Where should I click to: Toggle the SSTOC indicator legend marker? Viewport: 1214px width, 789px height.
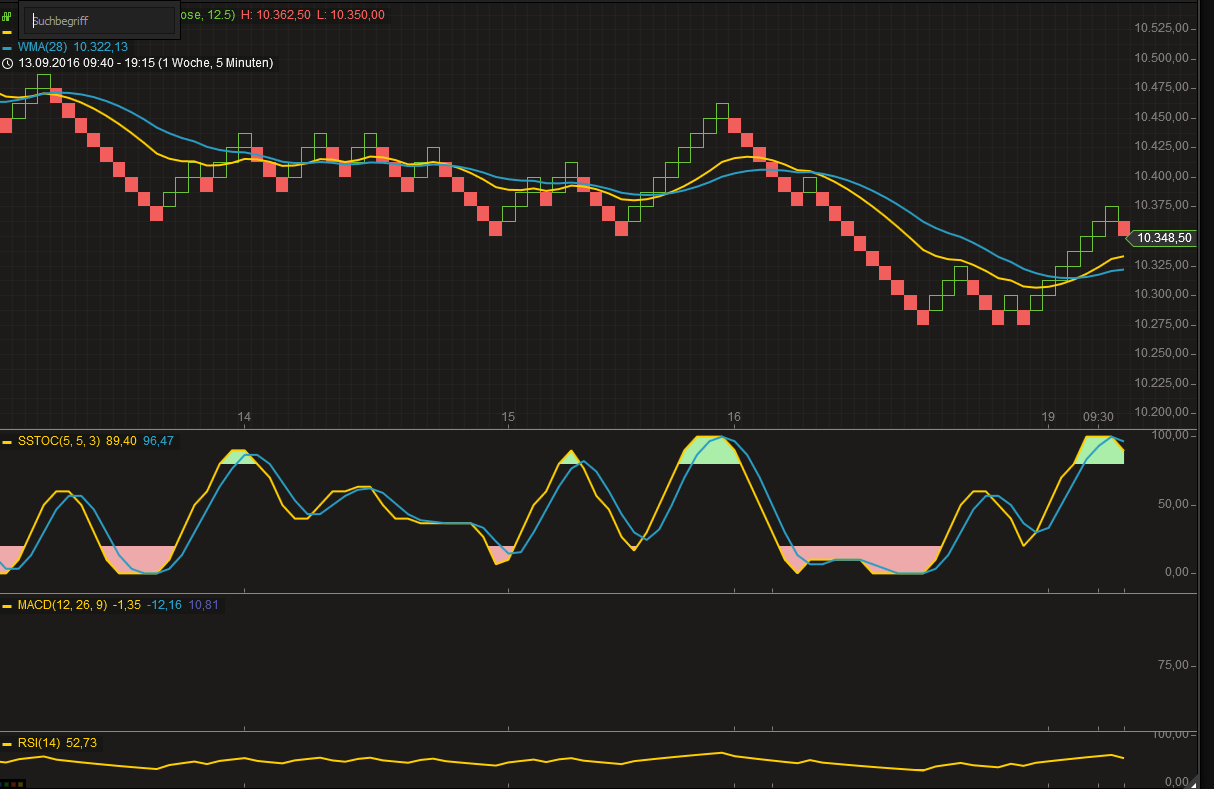tap(6, 441)
